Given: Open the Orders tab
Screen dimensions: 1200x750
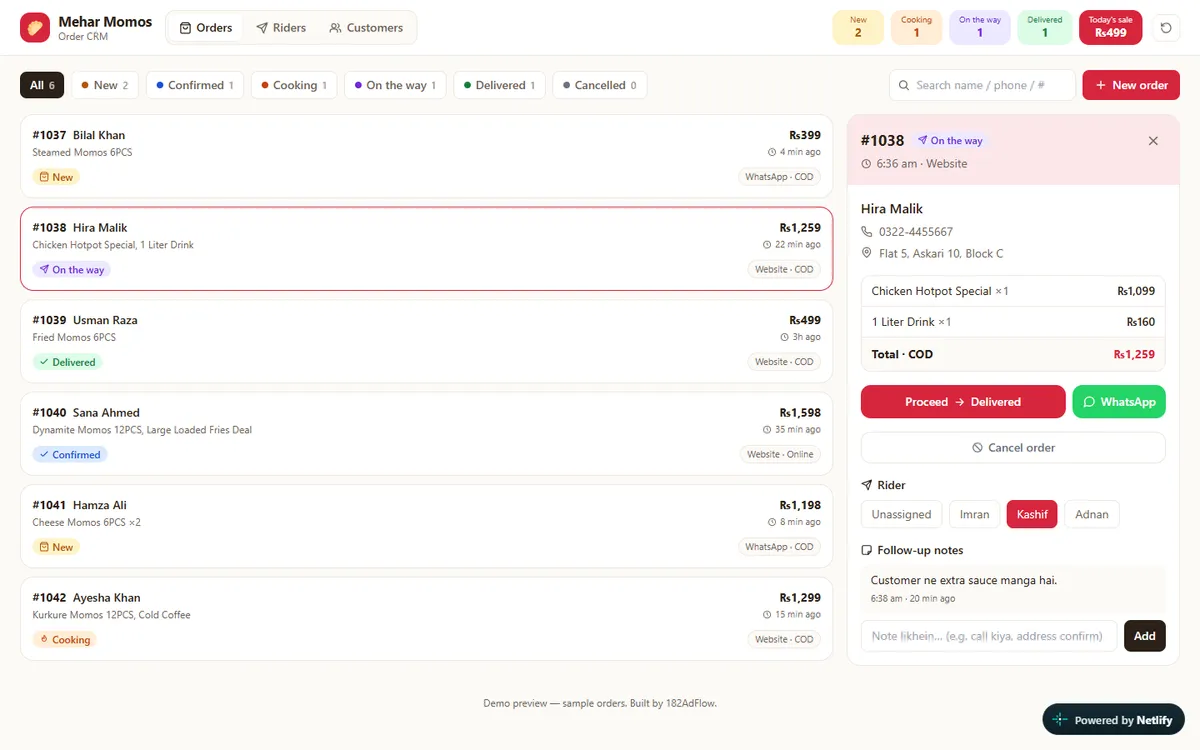Looking at the screenshot, I should [x=206, y=28].
